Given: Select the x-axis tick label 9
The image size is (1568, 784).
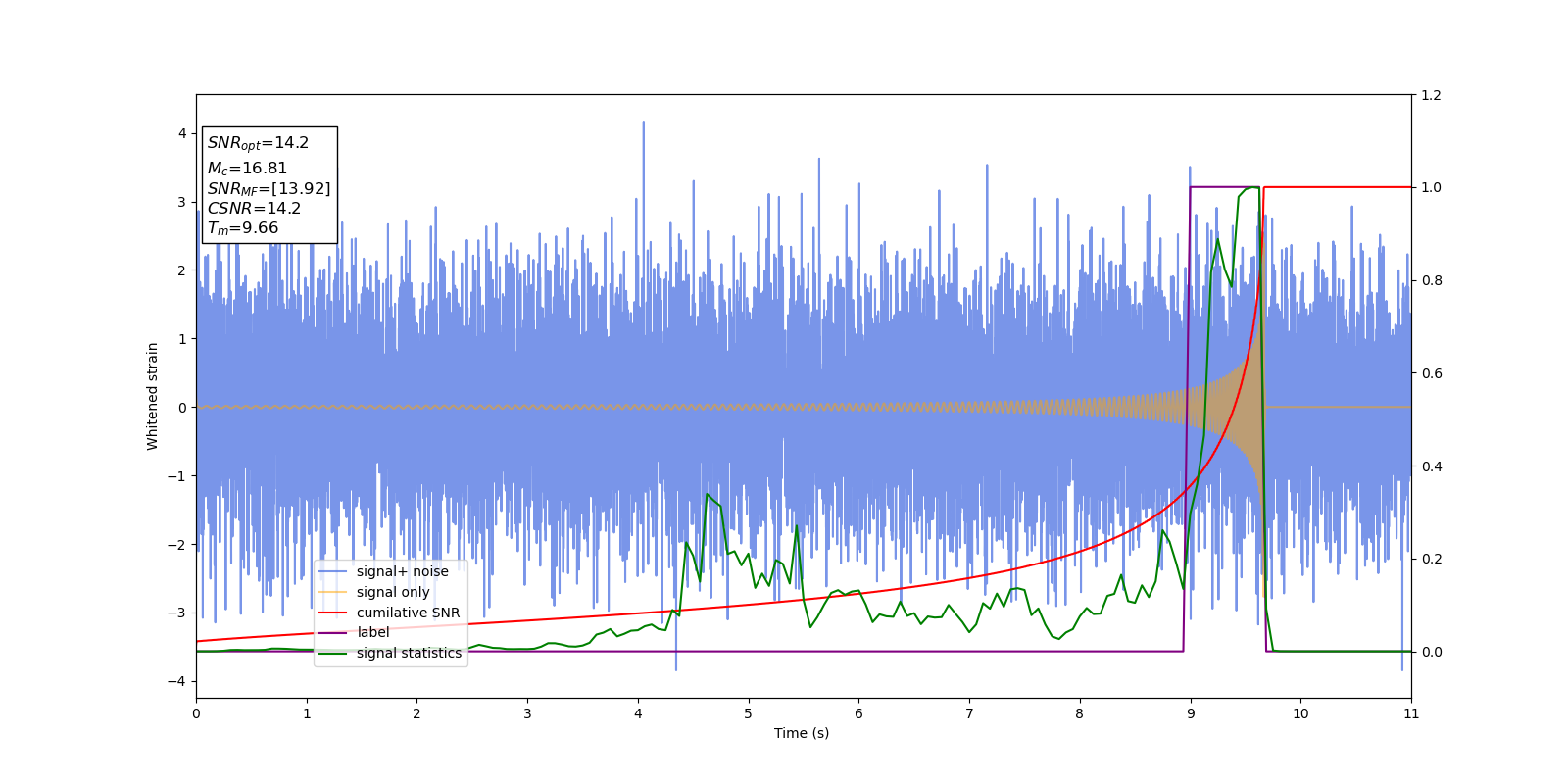Looking at the screenshot, I should (1191, 713).
